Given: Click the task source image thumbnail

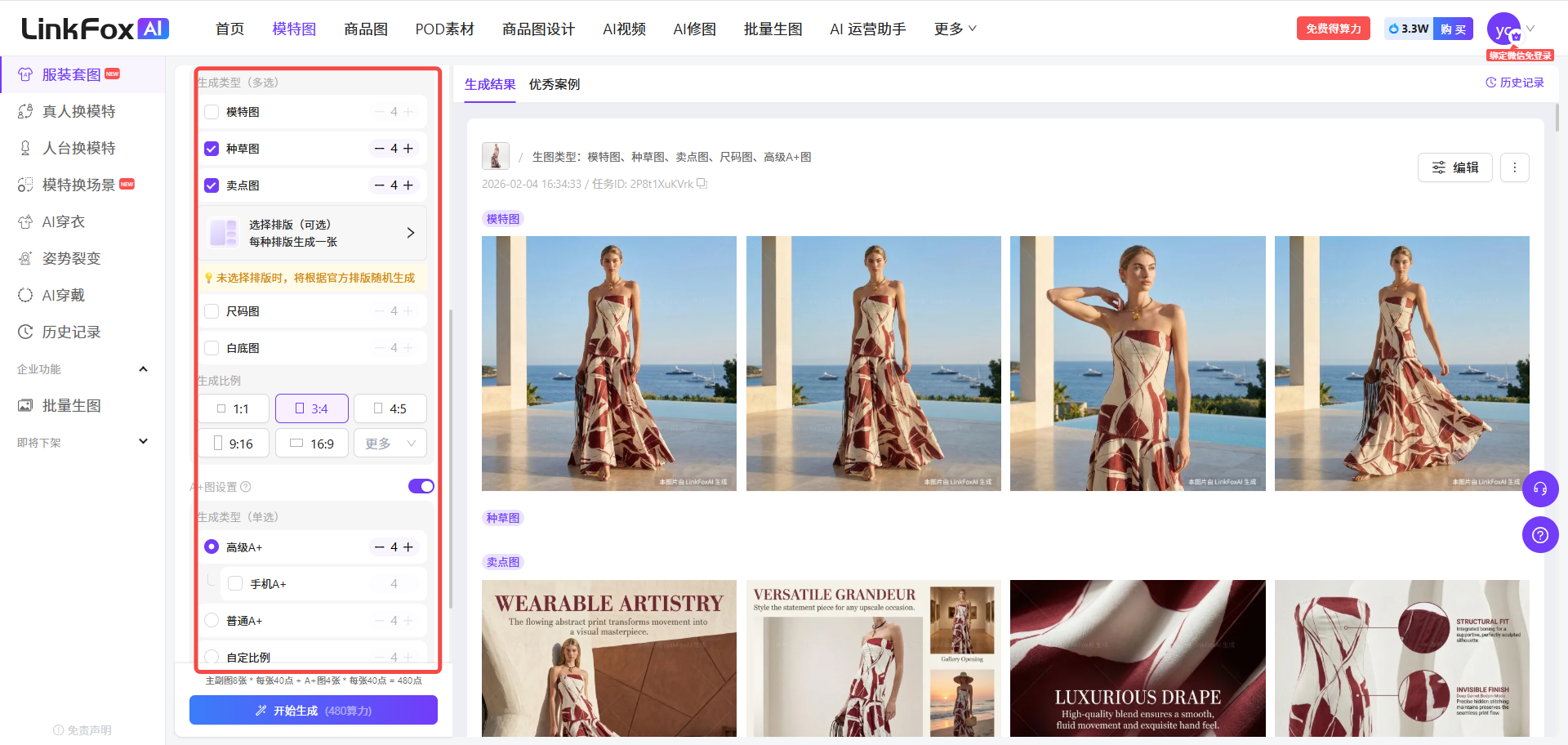Looking at the screenshot, I should click(x=495, y=156).
